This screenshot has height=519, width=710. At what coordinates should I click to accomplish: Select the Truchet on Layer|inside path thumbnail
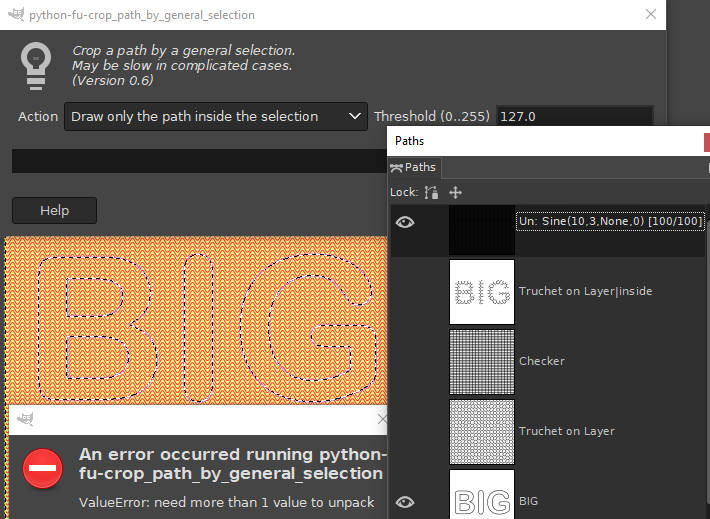[482, 291]
